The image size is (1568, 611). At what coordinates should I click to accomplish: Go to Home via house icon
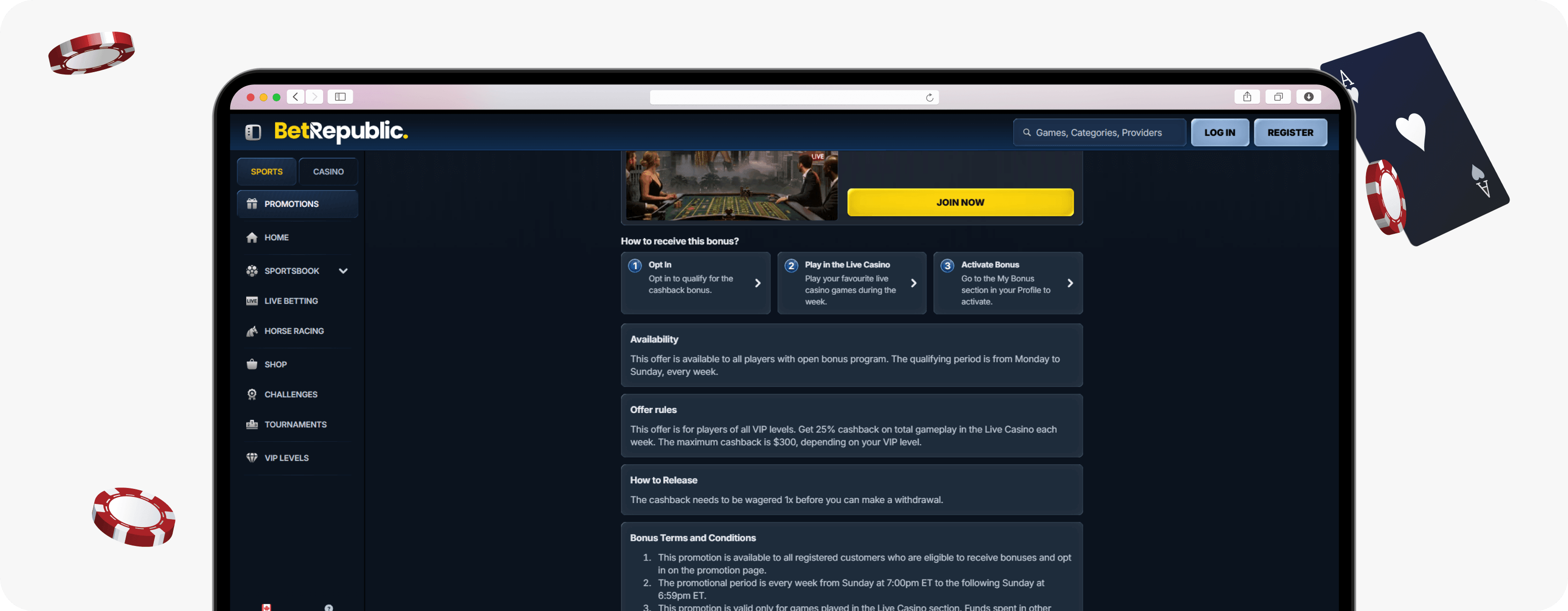coord(252,237)
